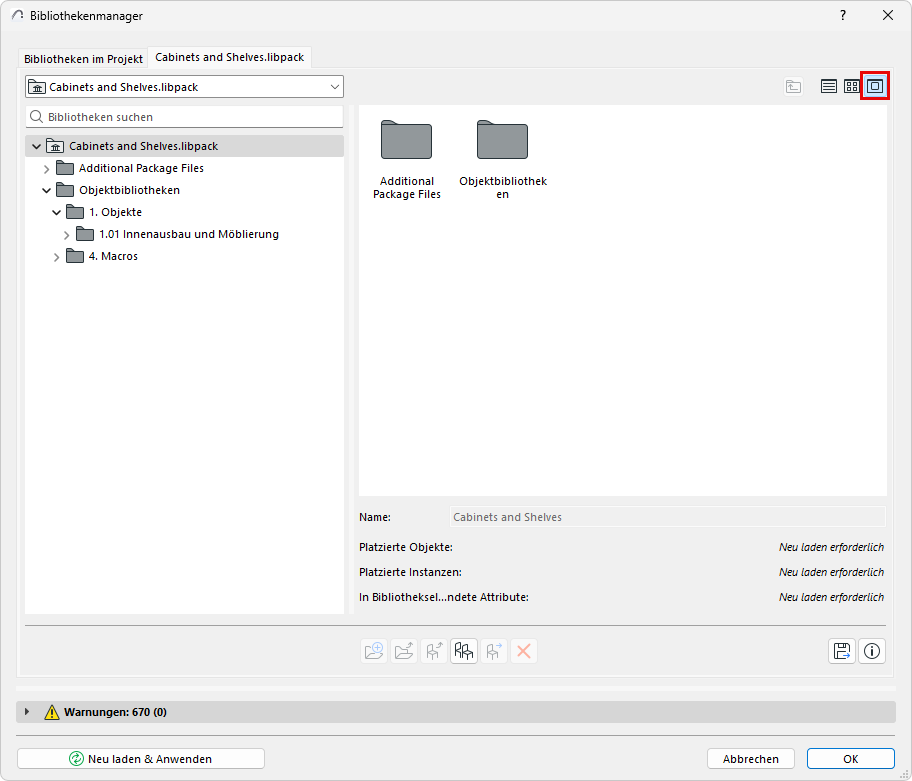Switch to list view mode

click(828, 87)
